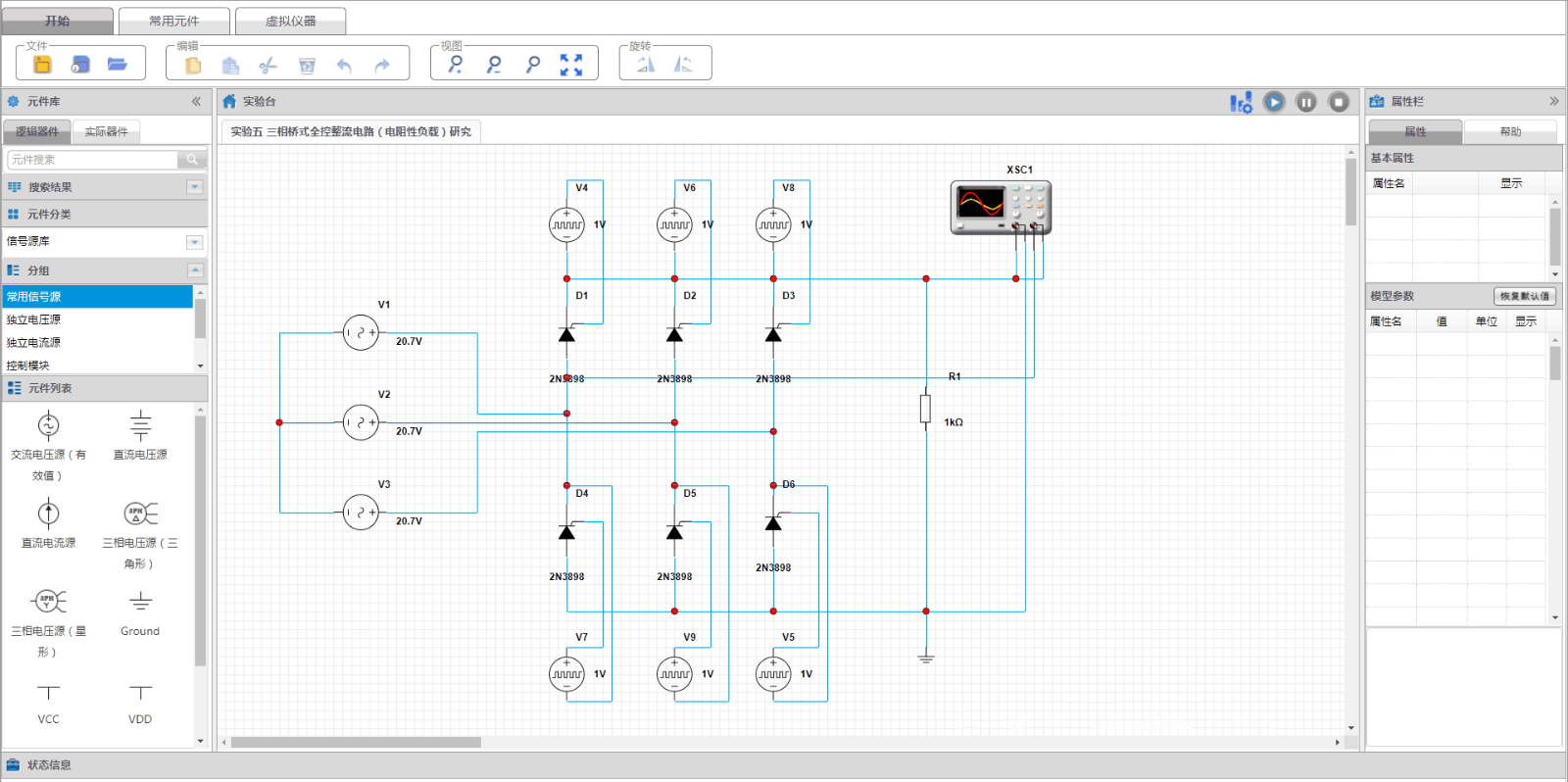The image size is (1568, 782).
Task: Click the fit-to-screen expand icon
Action: tap(571, 65)
